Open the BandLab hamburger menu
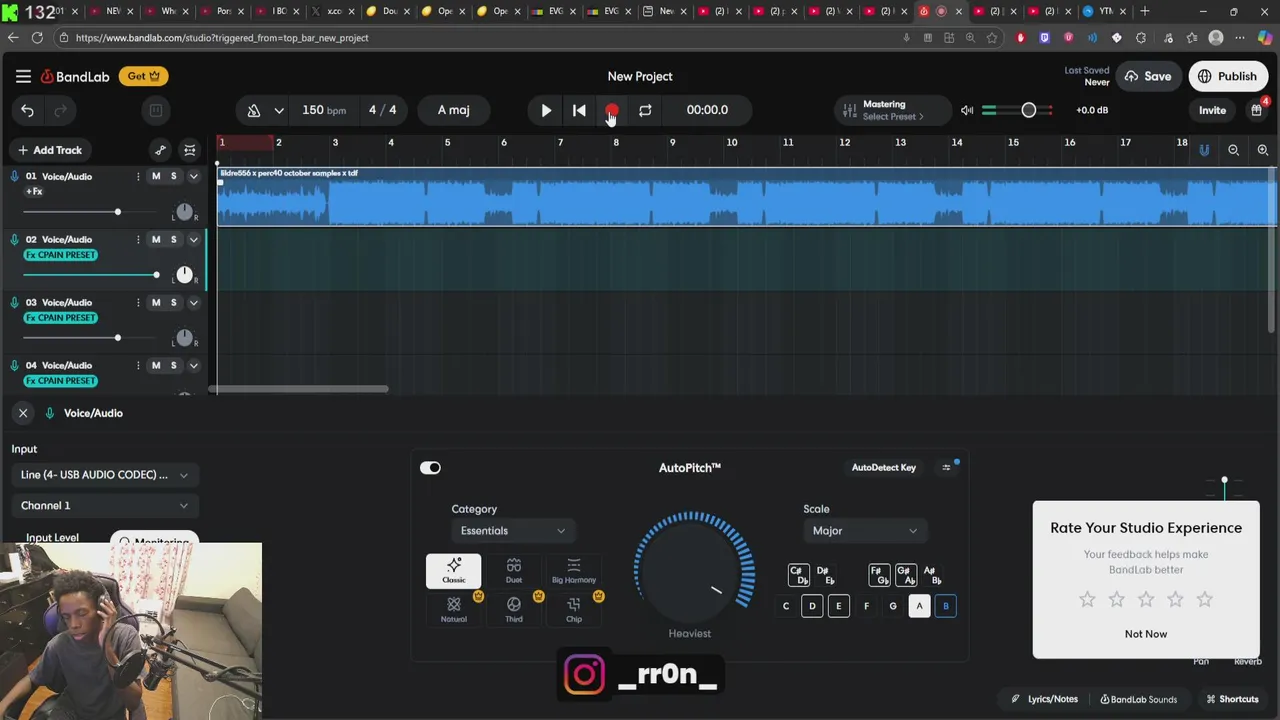1280x720 pixels. click(23, 76)
